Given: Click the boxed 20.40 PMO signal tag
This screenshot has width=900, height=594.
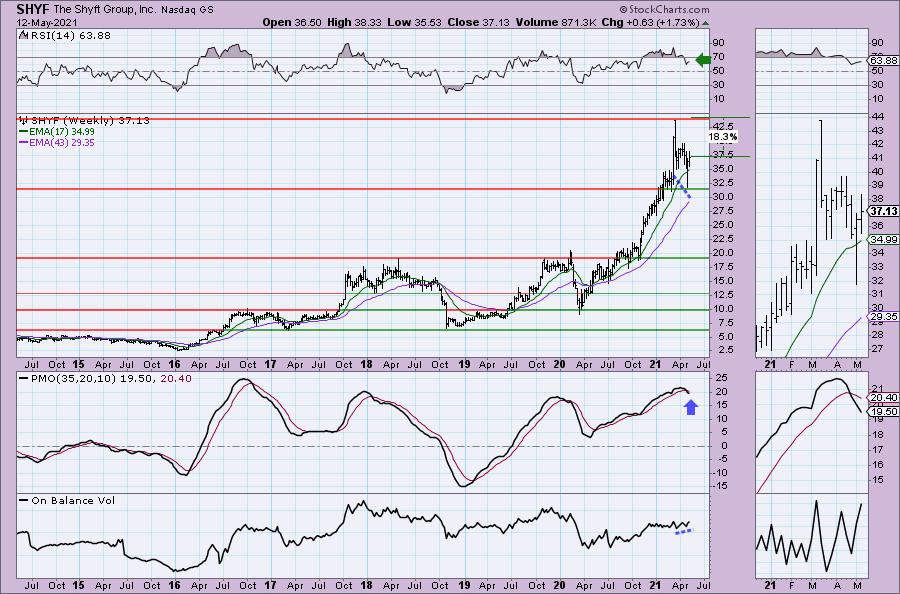Looking at the screenshot, I should (x=884, y=397).
